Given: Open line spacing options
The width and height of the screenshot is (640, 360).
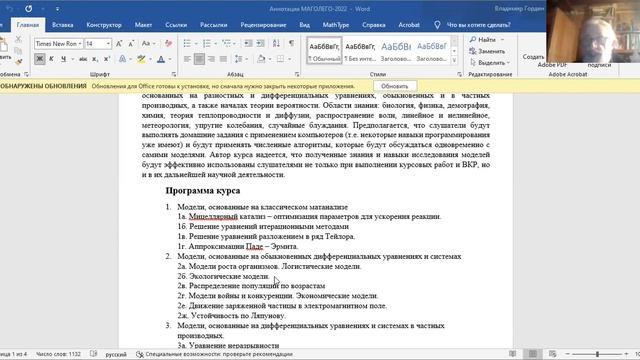Looking at the screenshot, I should pyautogui.click(x=239, y=59).
